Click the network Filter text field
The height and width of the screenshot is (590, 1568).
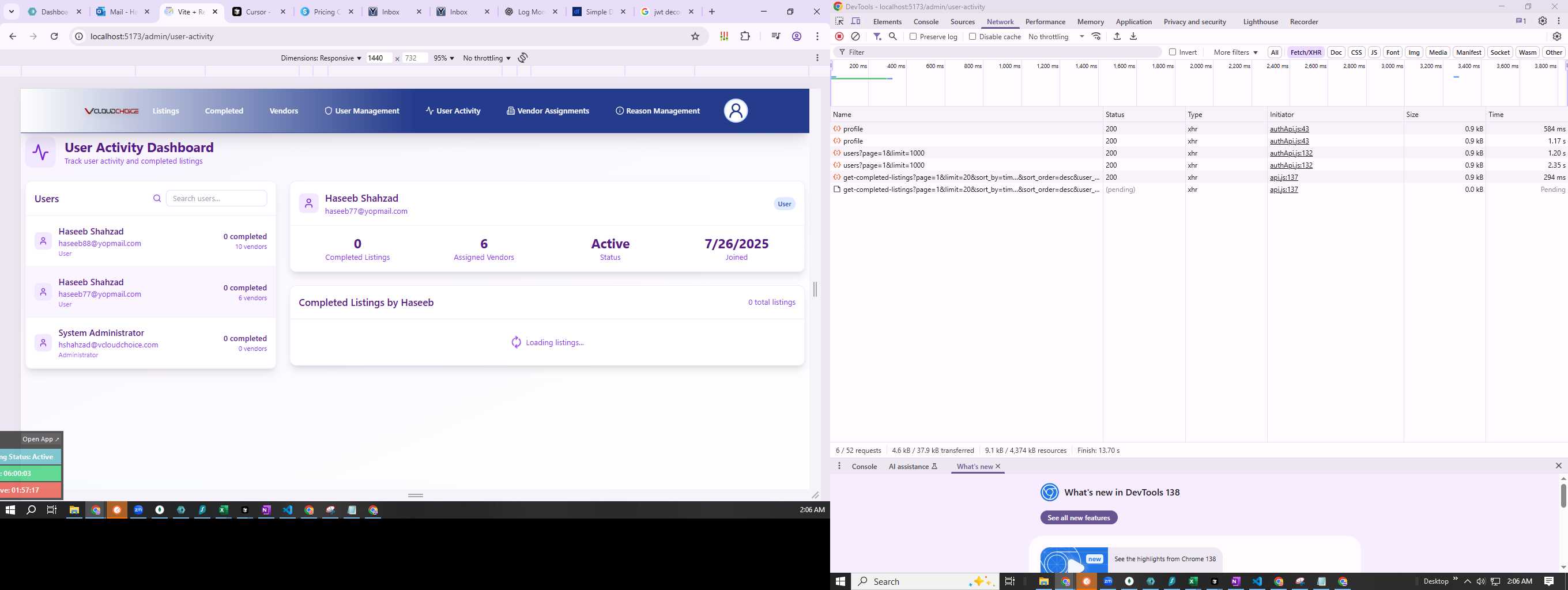tap(998, 52)
